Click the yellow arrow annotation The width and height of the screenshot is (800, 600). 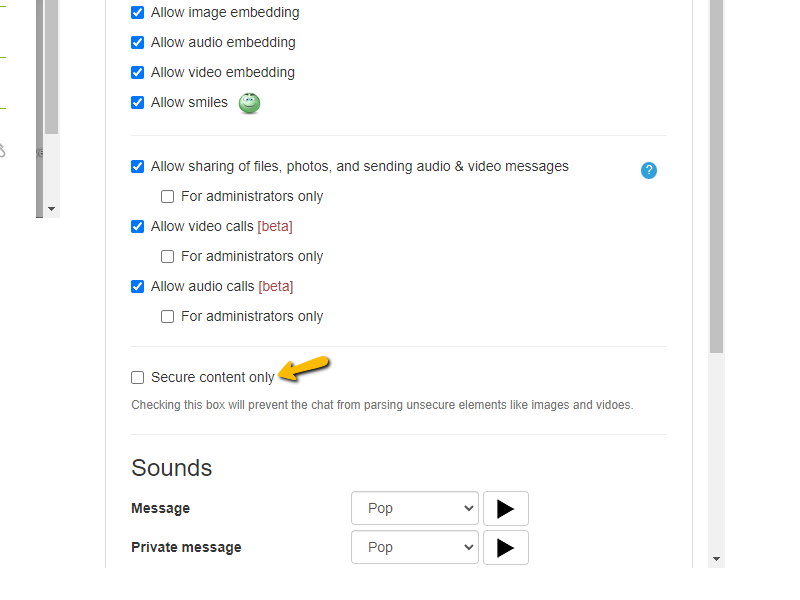pyautogui.click(x=302, y=371)
